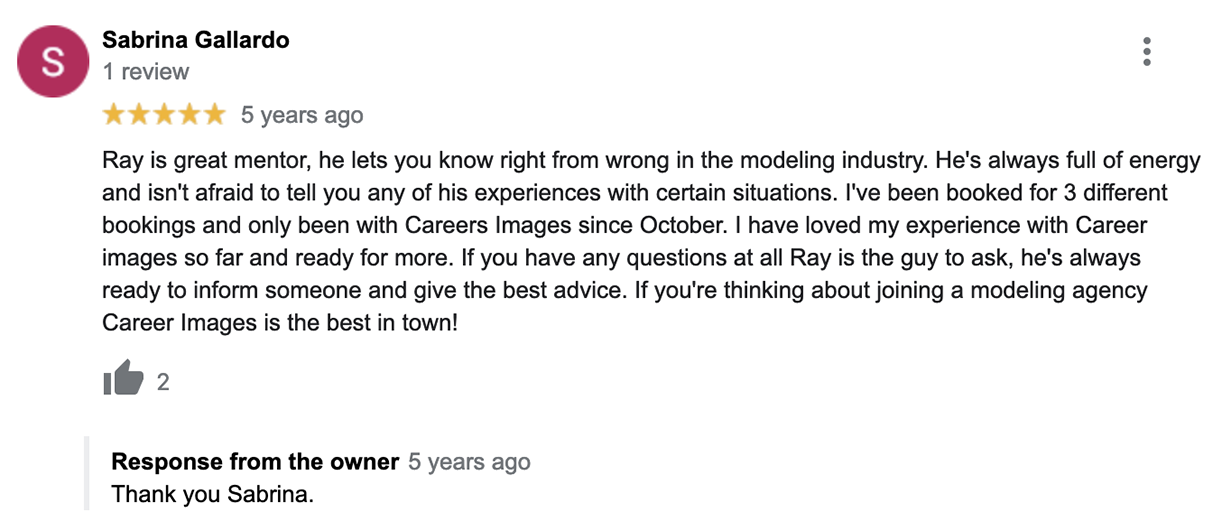The height and width of the screenshot is (531, 1222).
Task: Open the three-dot review options menu
Action: point(1146,52)
